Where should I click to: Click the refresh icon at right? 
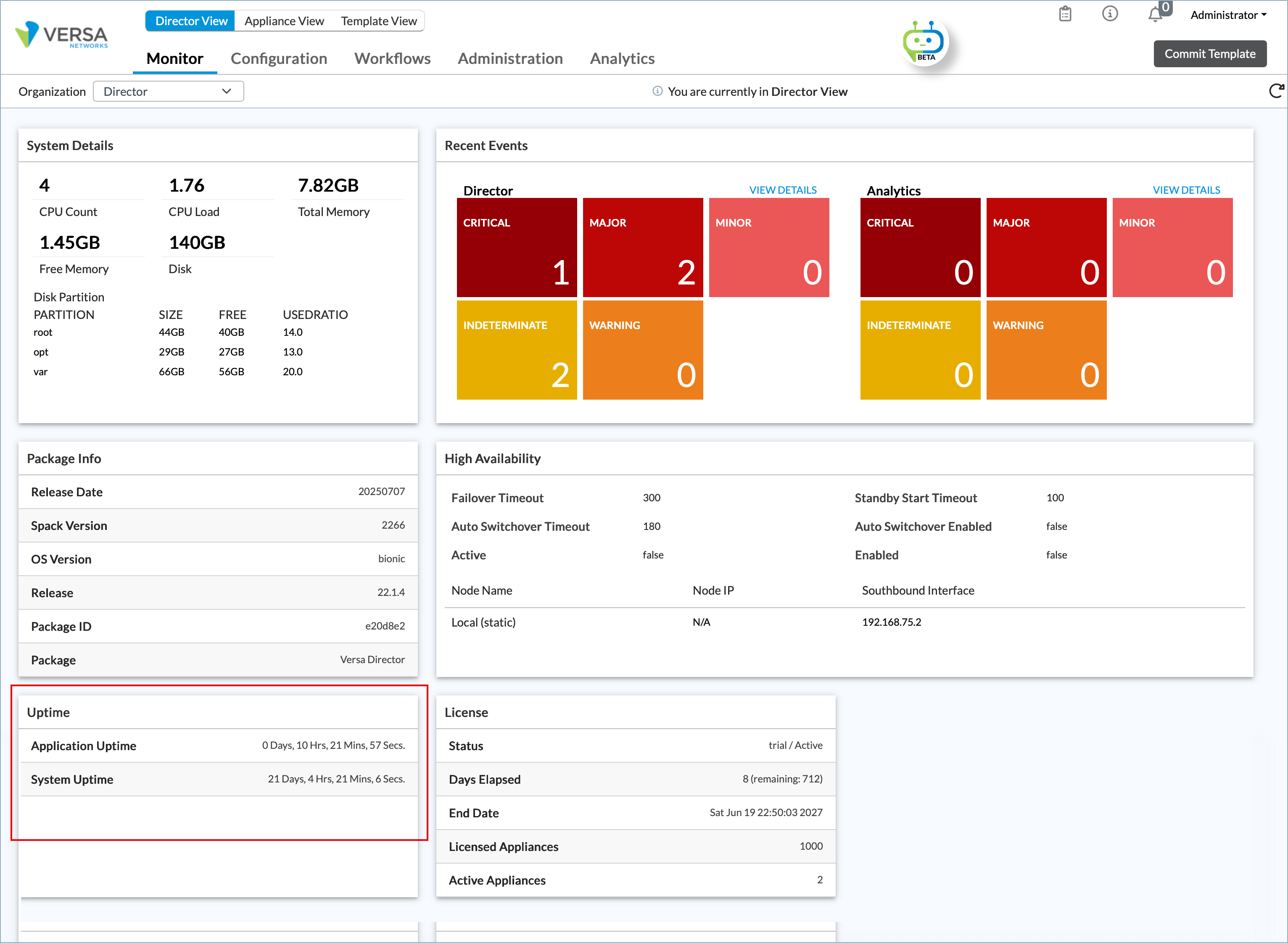[x=1276, y=91]
